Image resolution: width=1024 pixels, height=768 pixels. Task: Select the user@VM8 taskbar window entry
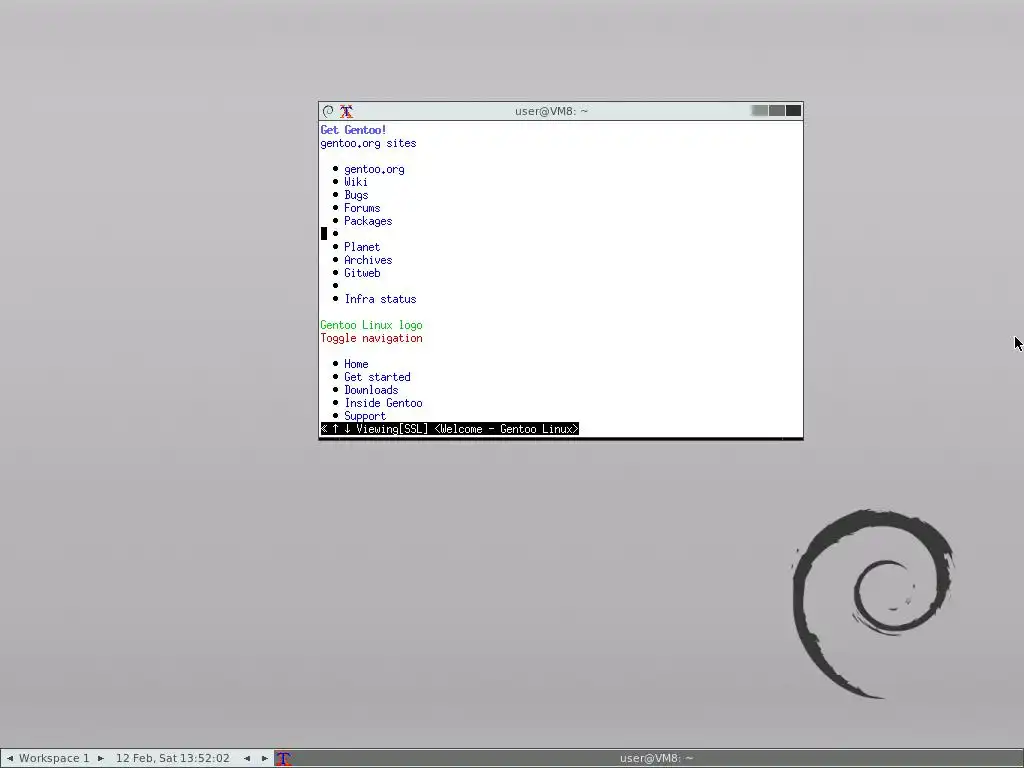656,758
